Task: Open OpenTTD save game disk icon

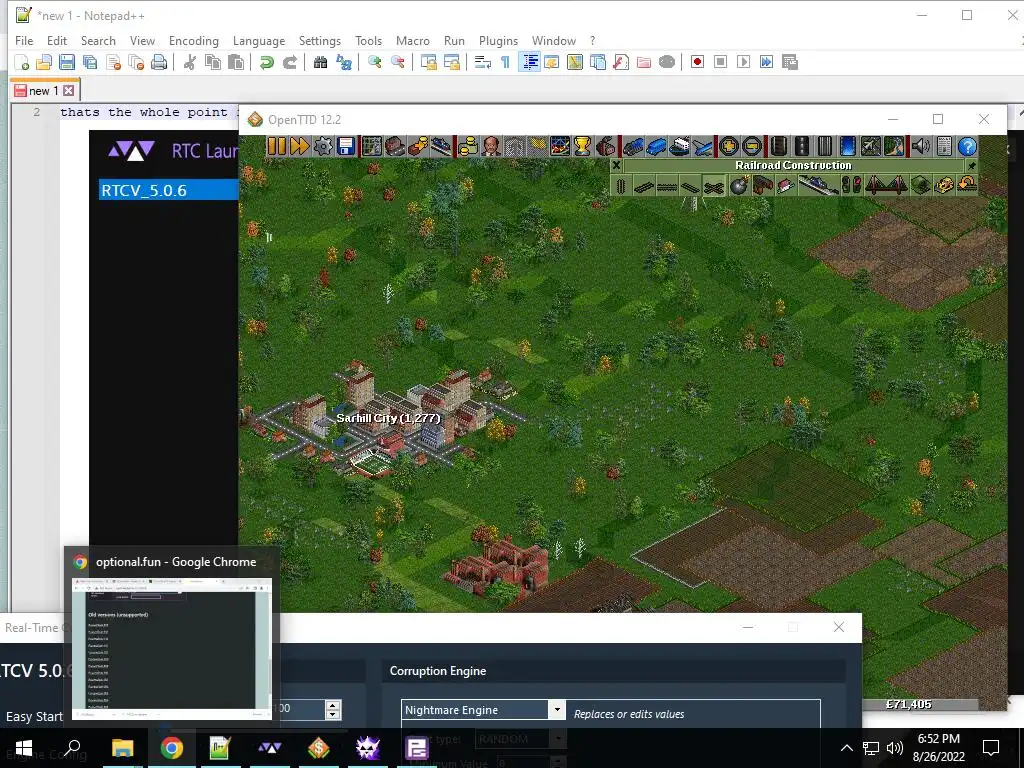Action: point(345,146)
